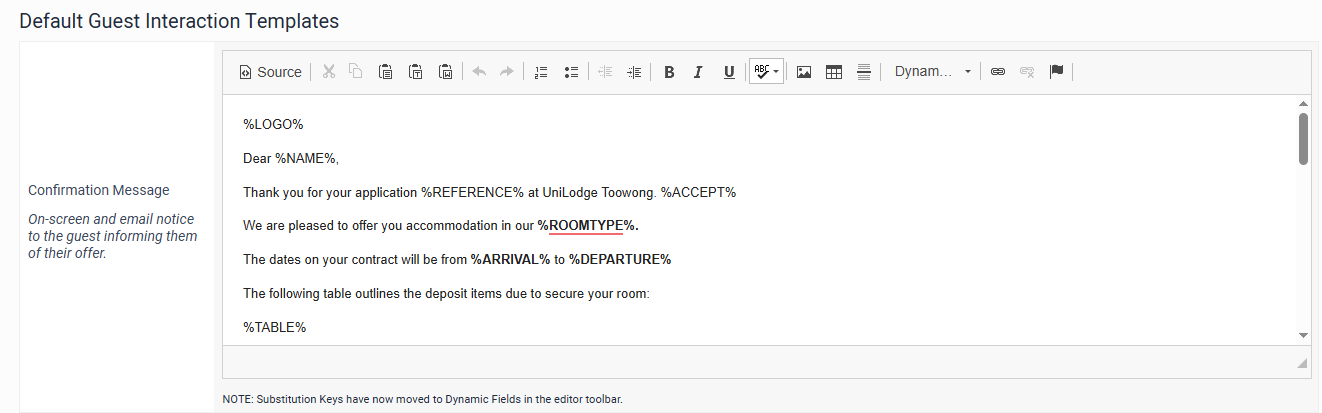
Task: Click Paste from Word icon
Action: (446, 72)
